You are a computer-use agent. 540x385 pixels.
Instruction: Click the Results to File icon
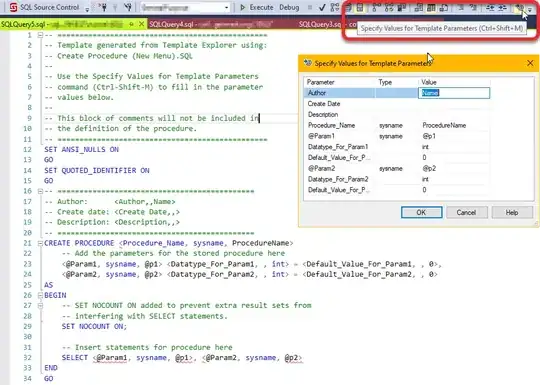tap(444, 7)
